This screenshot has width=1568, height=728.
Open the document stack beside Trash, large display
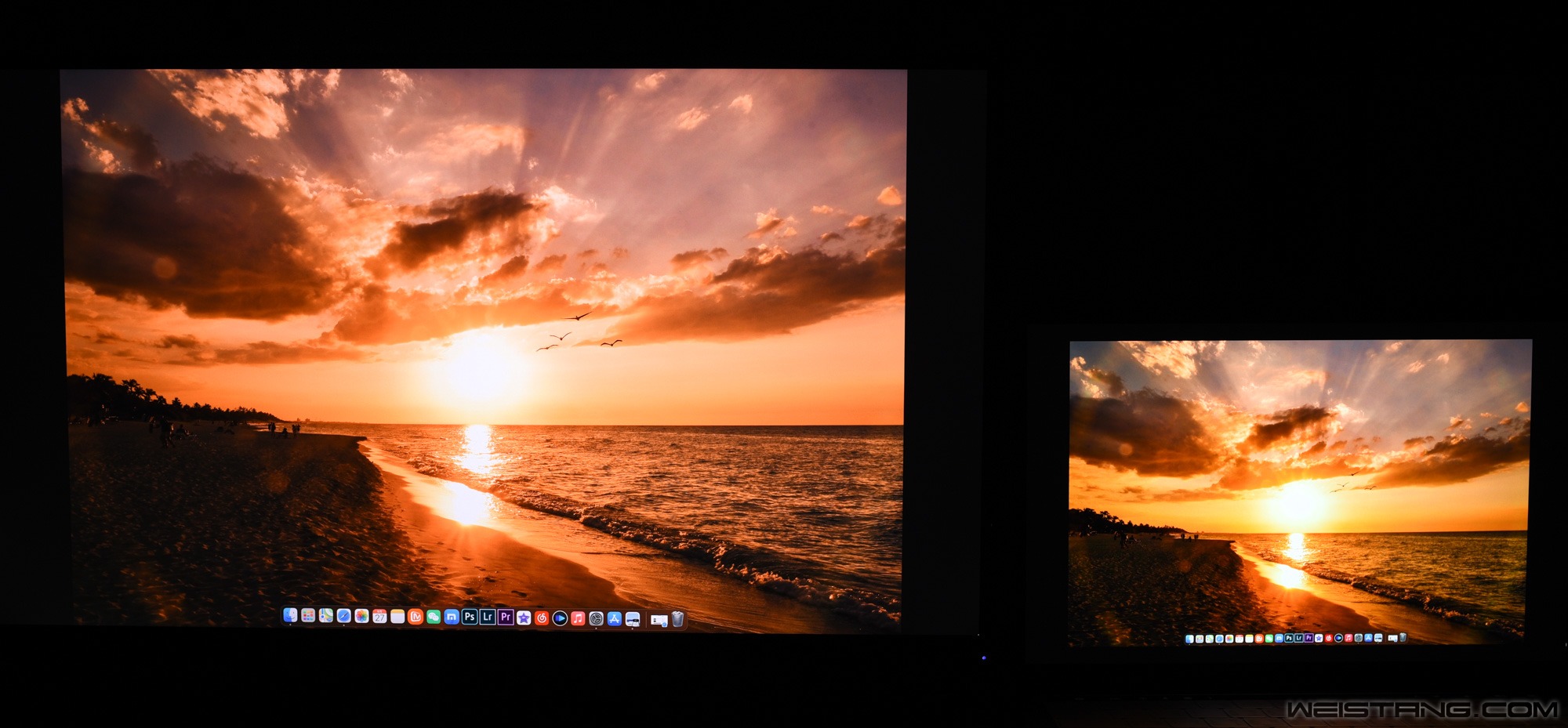(659, 620)
